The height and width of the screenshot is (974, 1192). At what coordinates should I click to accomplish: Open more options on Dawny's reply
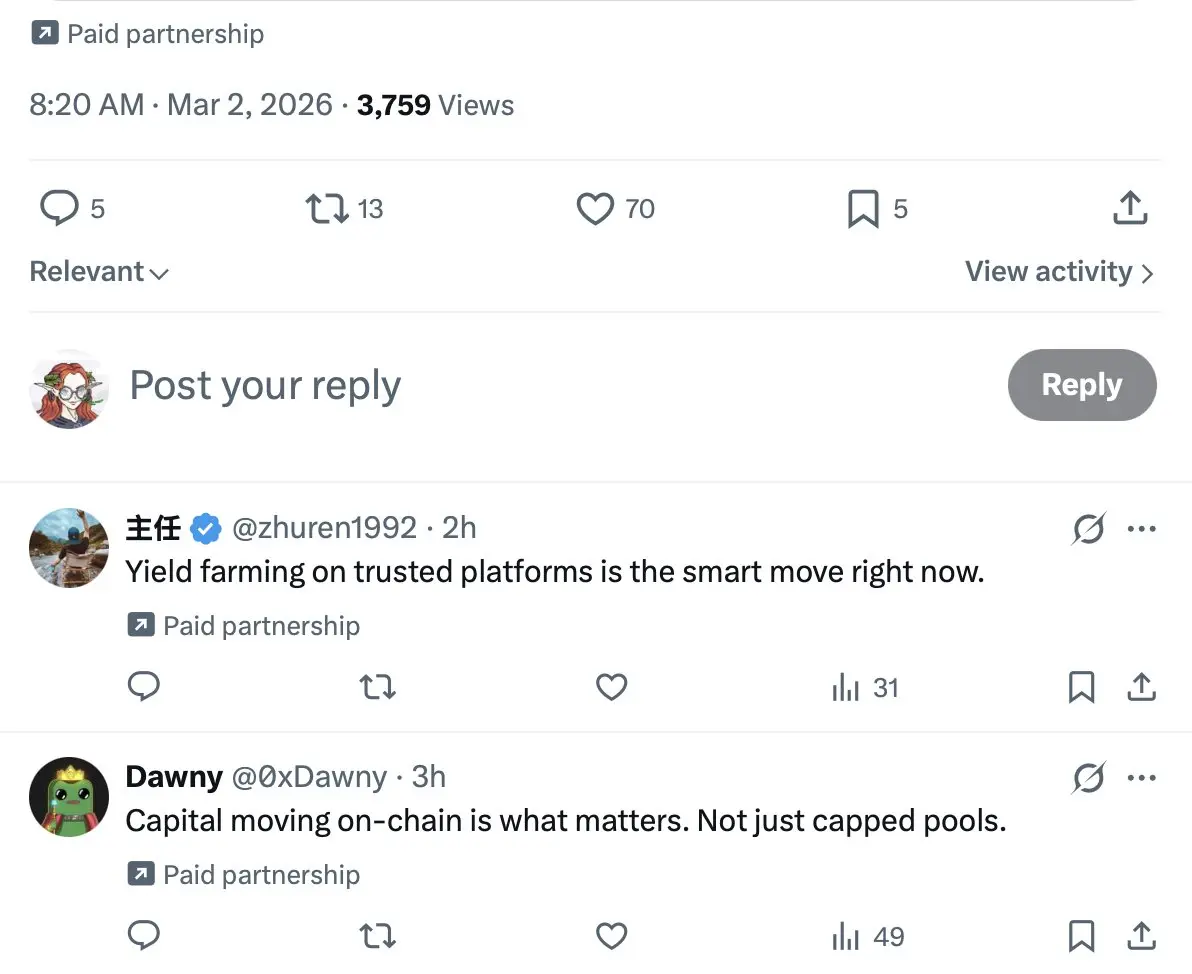[1141, 777]
